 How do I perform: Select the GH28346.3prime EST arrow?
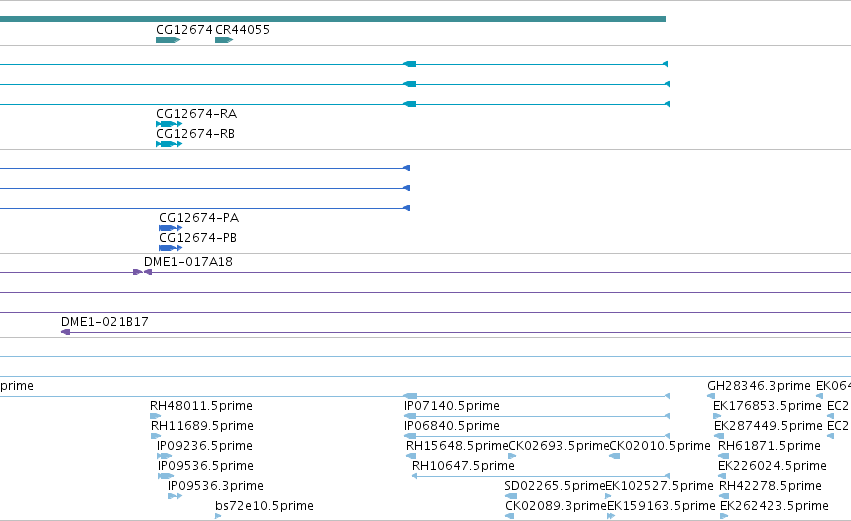711,396
